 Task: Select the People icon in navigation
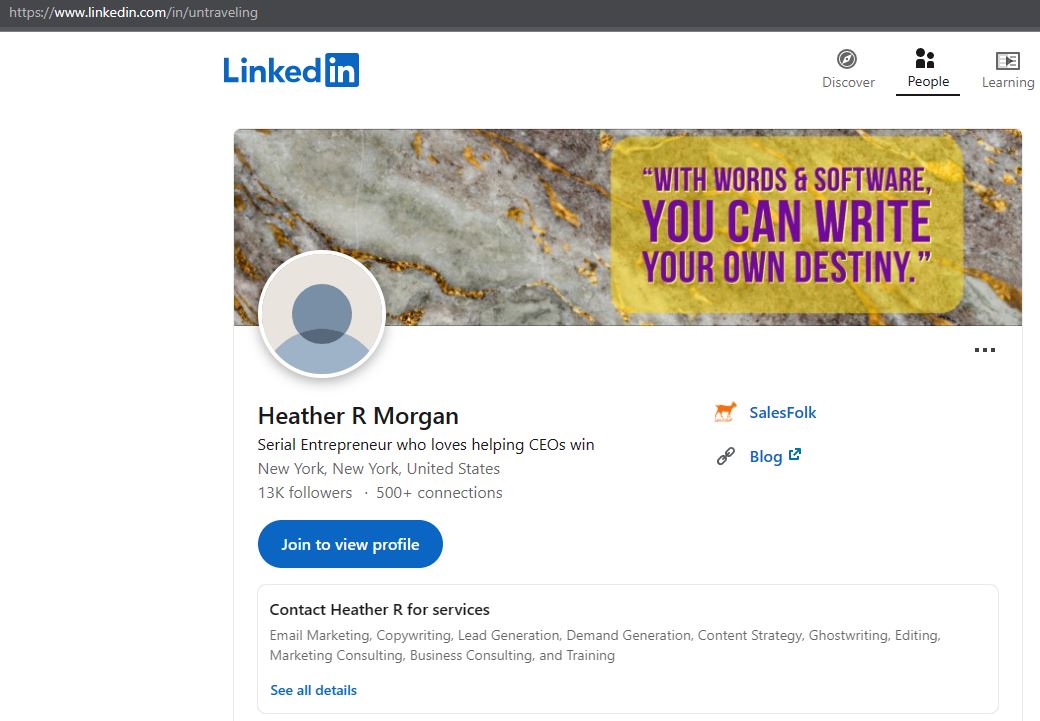pos(925,58)
